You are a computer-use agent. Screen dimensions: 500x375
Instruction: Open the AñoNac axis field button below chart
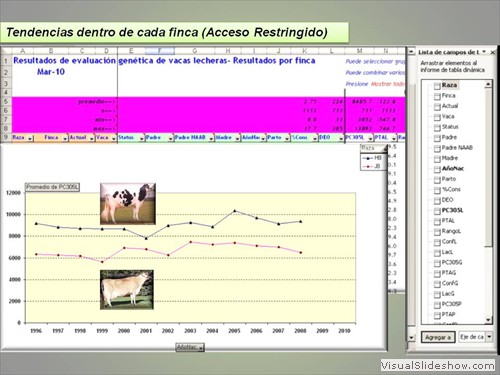pyautogui.click(x=190, y=347)
